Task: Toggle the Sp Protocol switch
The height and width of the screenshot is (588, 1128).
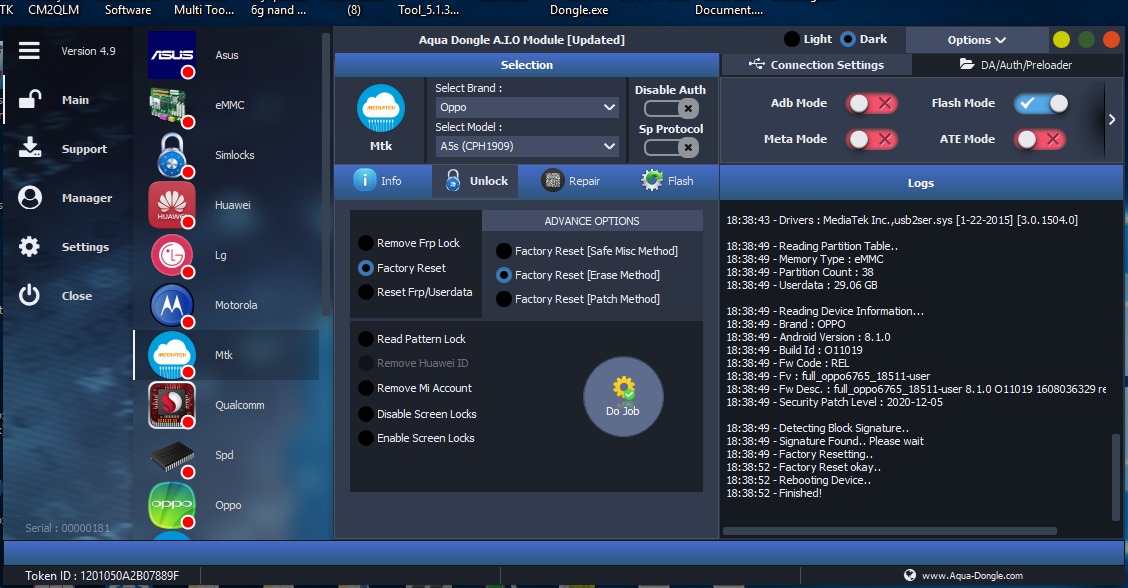Action: [x=671, y=148]
